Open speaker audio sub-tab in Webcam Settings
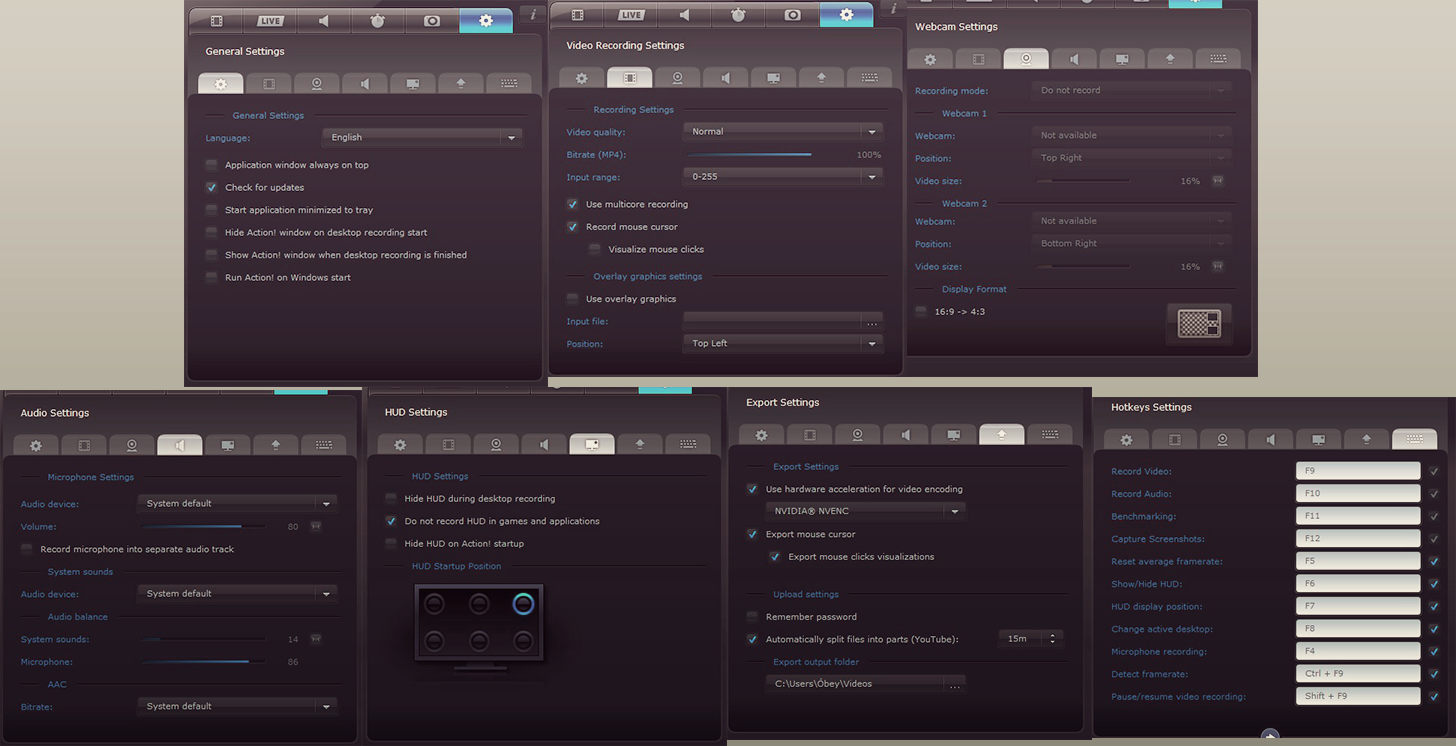 point(1074,59)
